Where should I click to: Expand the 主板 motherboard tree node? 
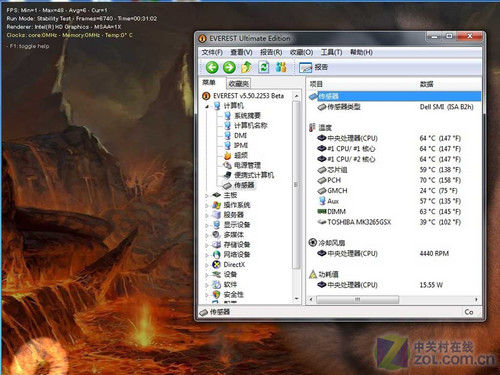207,195
